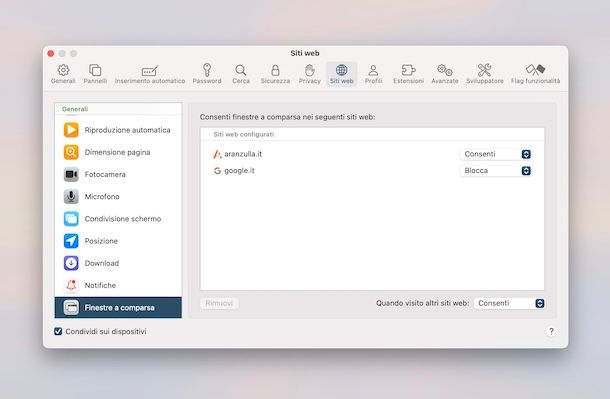
Task: Open the Quando visito altri siti web dropdown
Action: (509, 303)
